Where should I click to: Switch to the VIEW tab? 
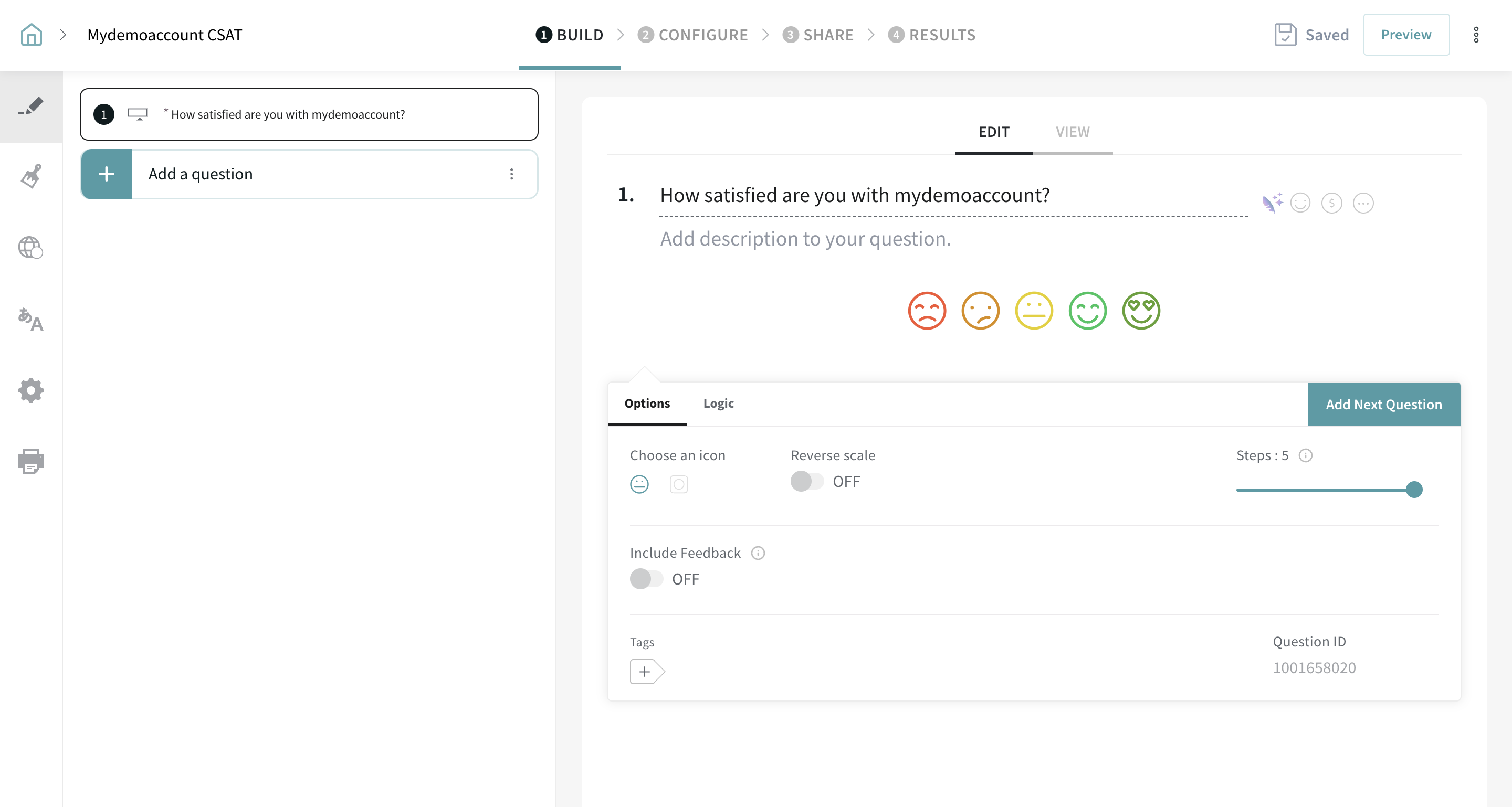pyautogui.click(x=1073, y=132)
